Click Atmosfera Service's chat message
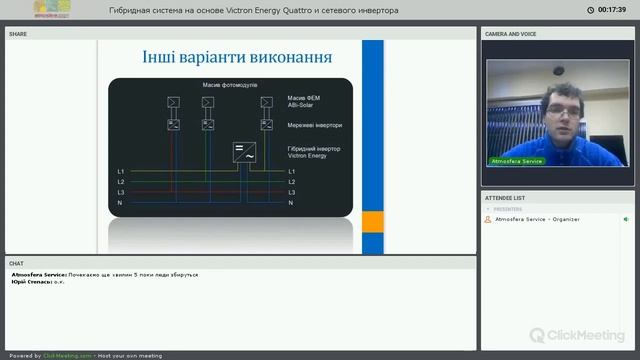Image resolution: width=640 pixels, height=360 pixels. point(105,275)
